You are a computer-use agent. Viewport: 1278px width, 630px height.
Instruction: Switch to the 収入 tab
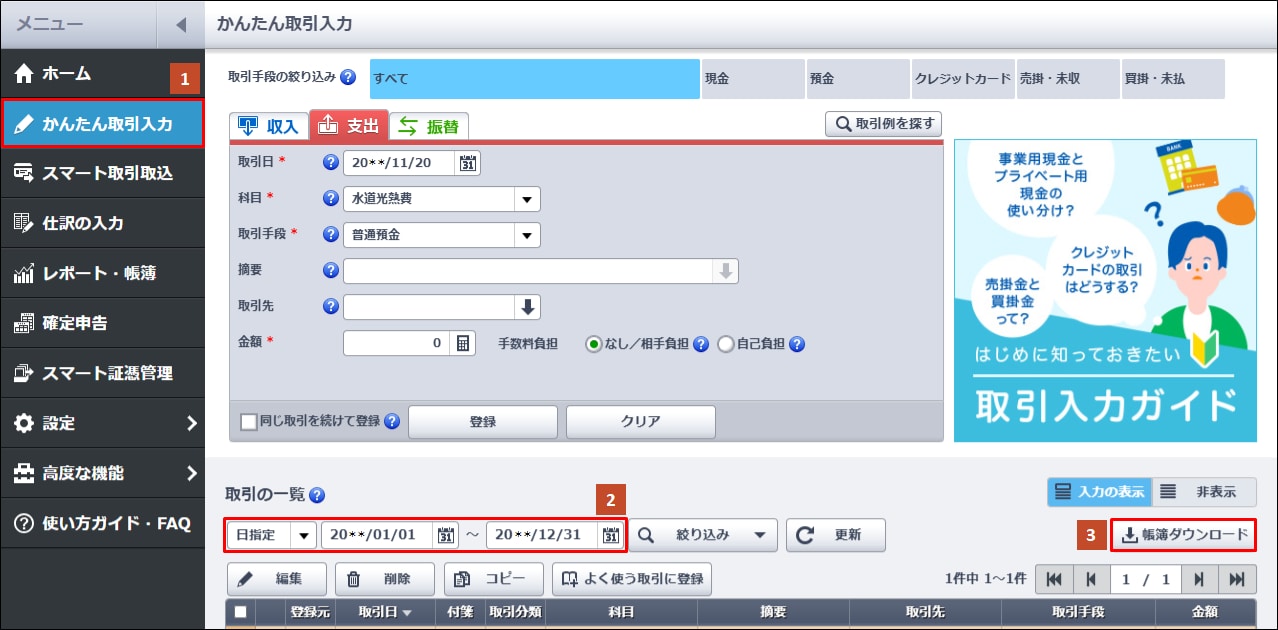(269, 126)
